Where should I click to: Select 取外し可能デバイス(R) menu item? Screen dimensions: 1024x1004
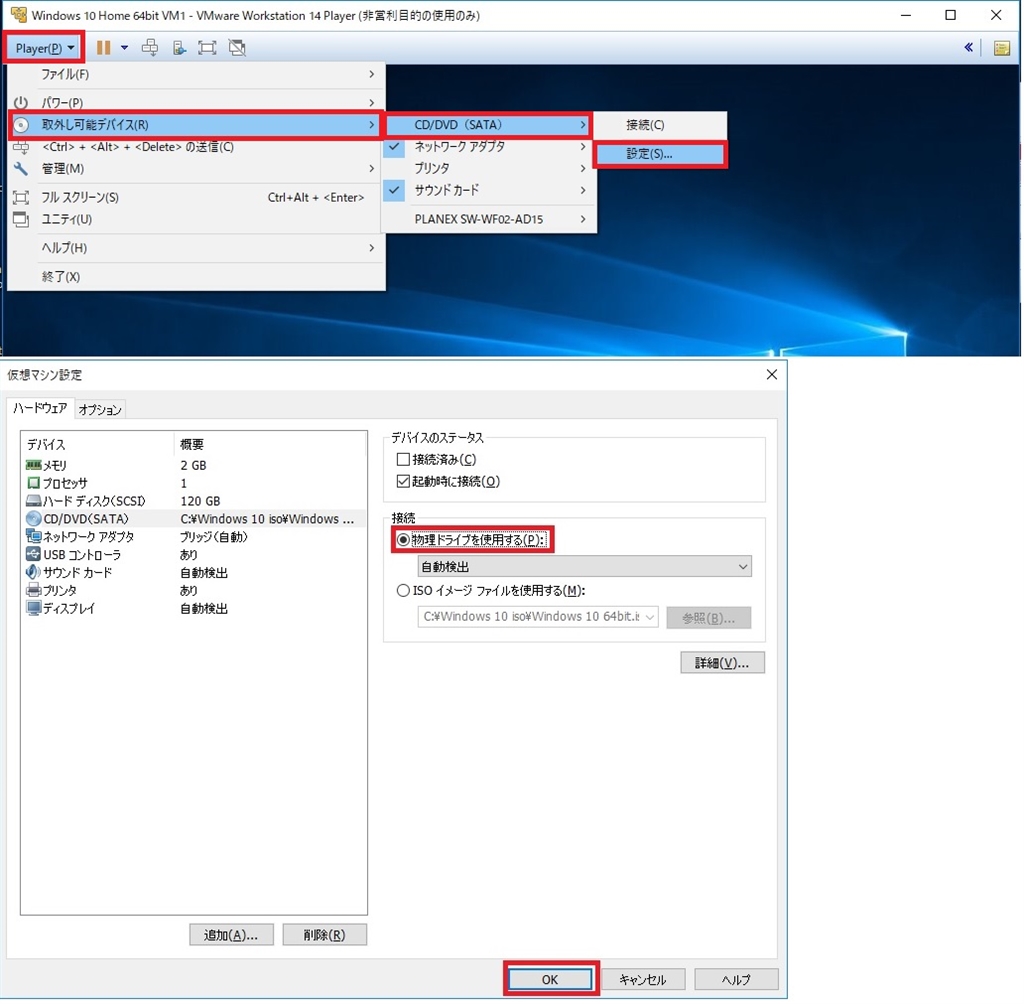pyautogui.click(x=195, y=125)
